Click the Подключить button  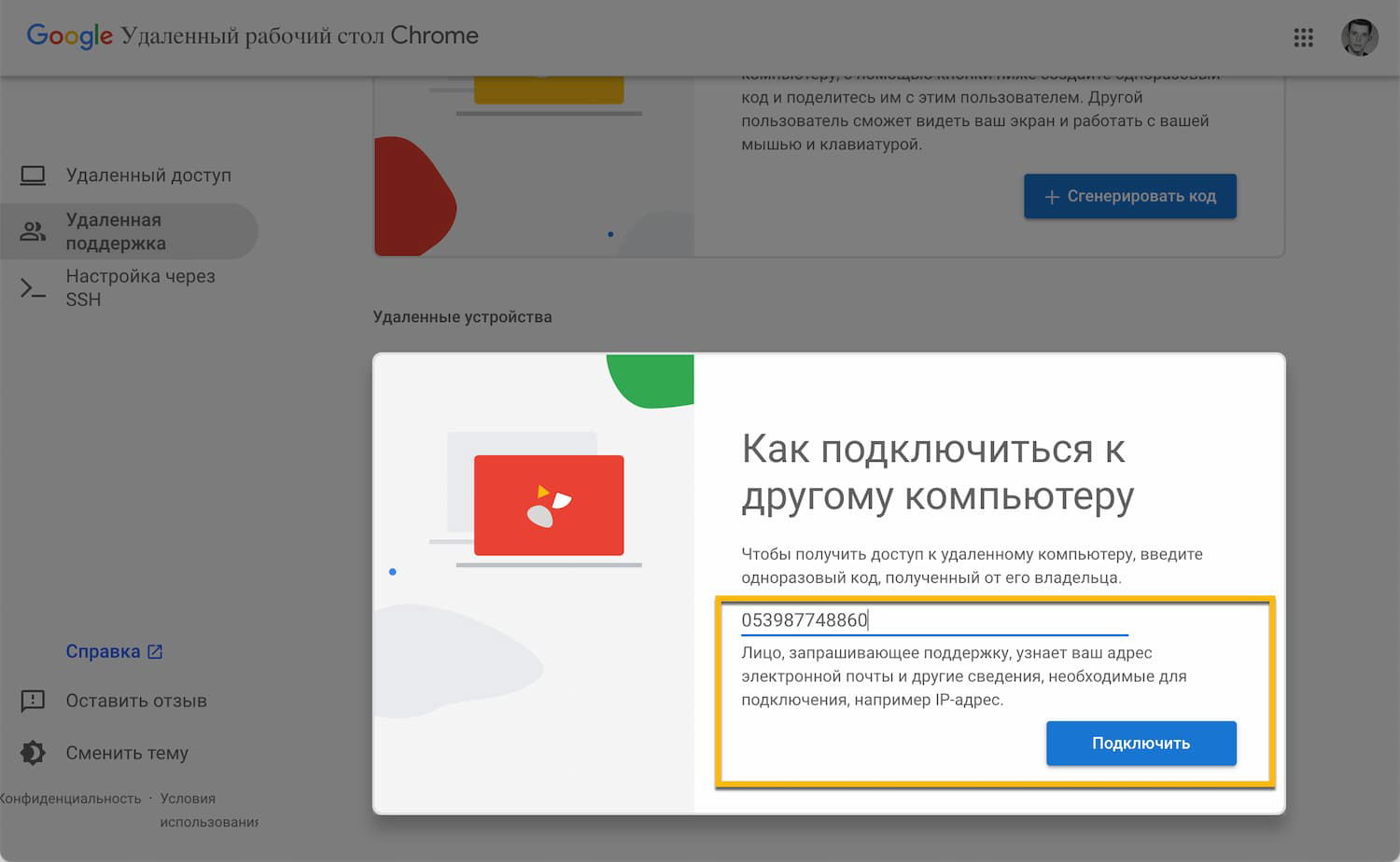coord(1141,743)
